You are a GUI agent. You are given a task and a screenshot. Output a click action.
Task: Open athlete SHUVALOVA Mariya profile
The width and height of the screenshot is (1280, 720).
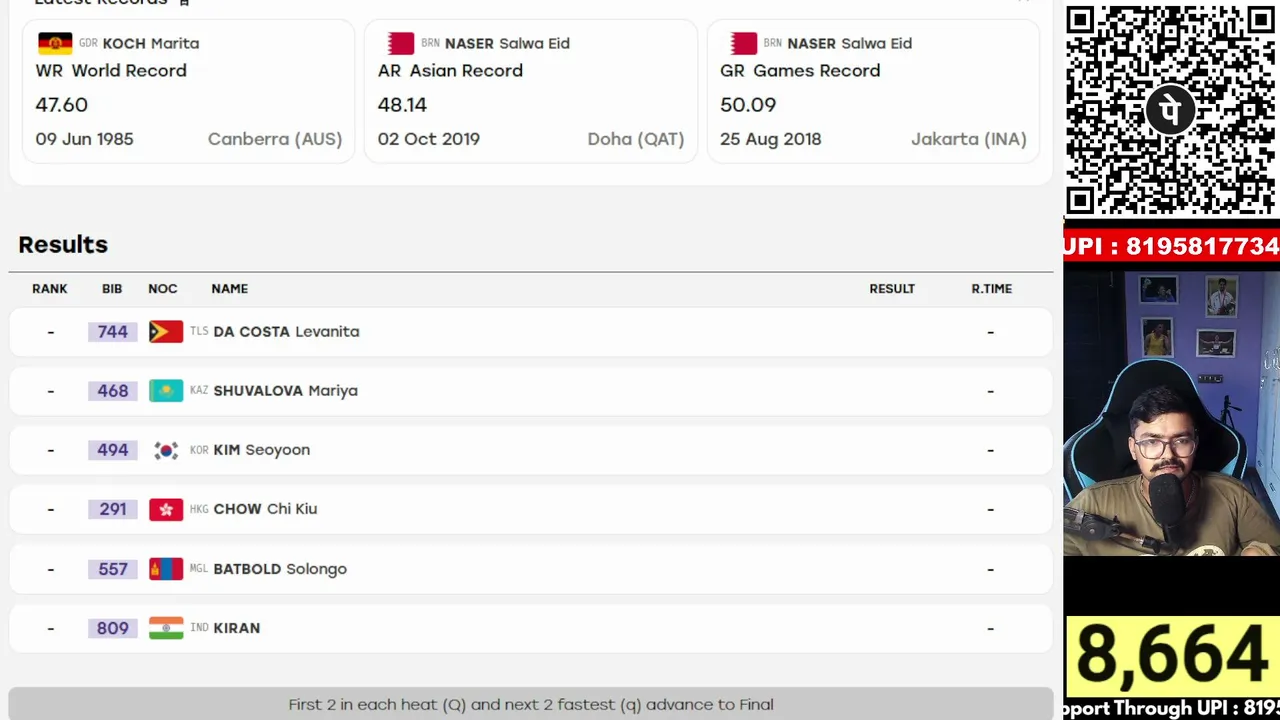(285, 391)
